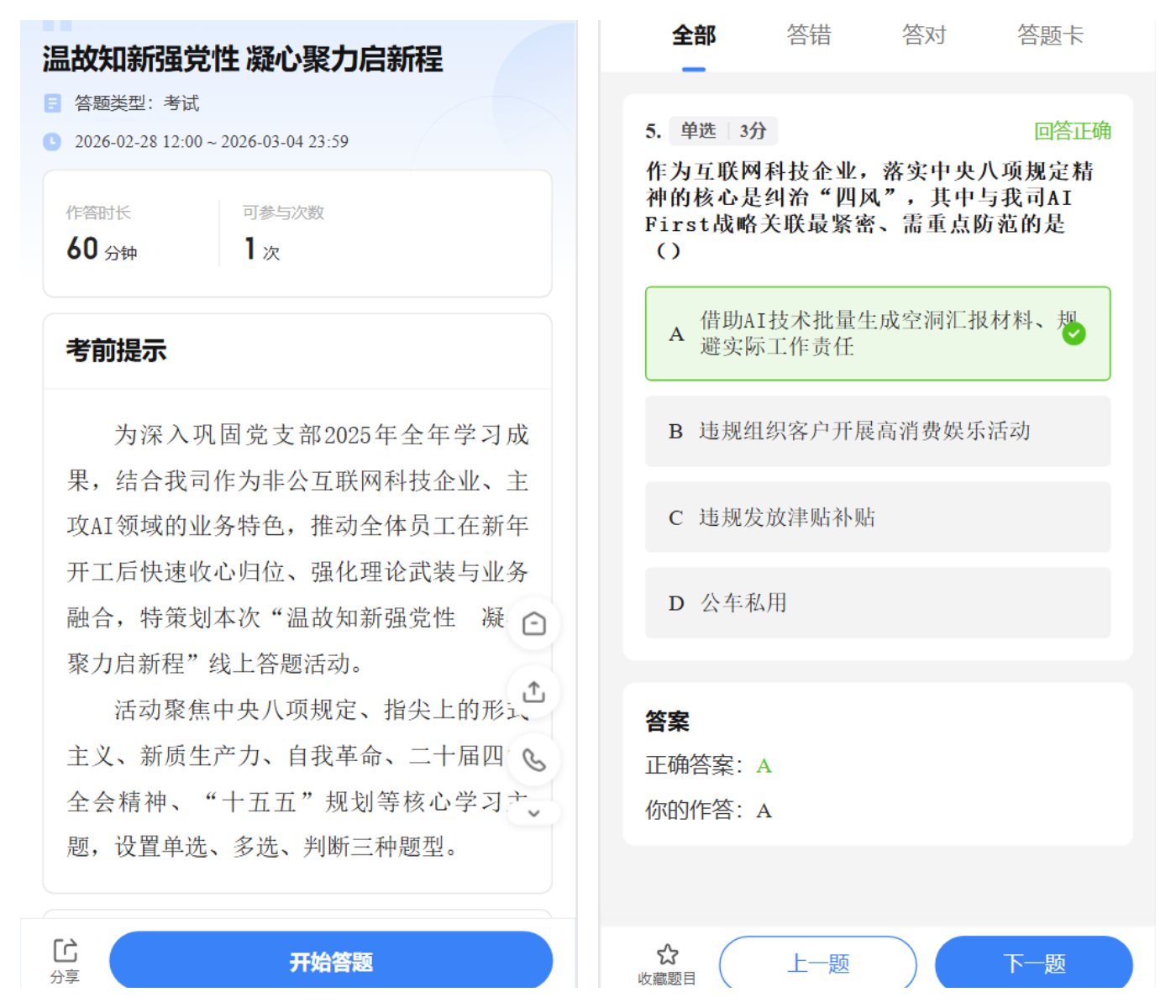Switch to the 答错 tab
The height and width of the screenshot is (1008, 1176).
pyautogui.click(x=809, y=35)
